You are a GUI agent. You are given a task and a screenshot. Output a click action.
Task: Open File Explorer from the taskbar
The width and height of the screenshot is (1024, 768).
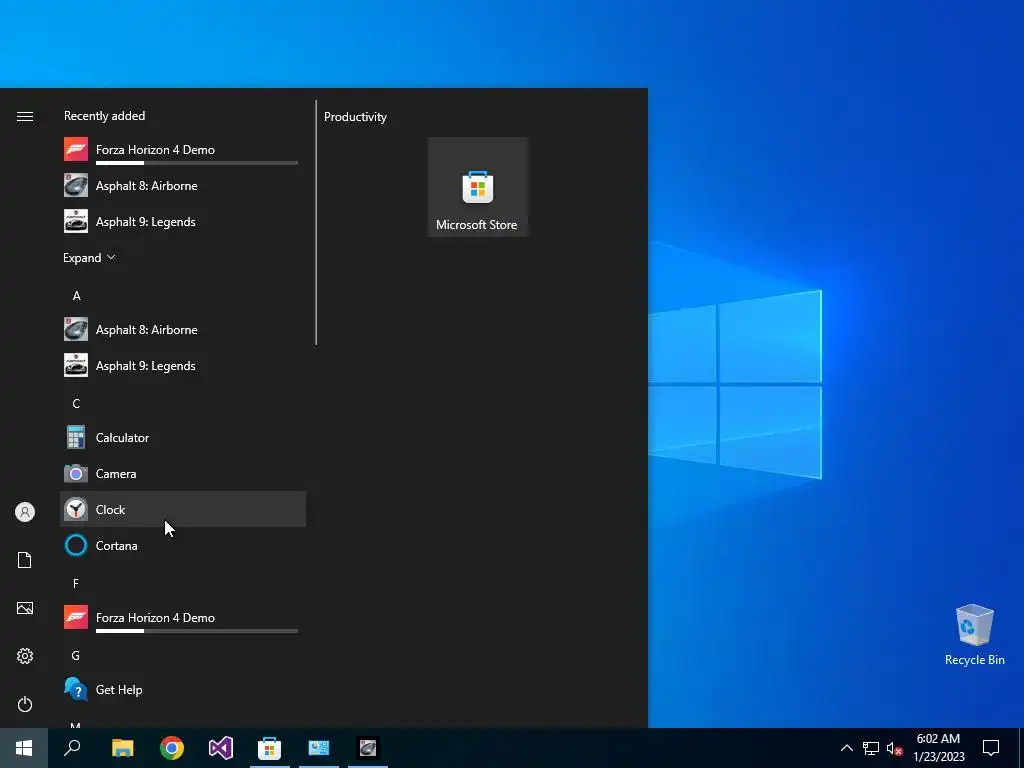click(x=122, y=748)
